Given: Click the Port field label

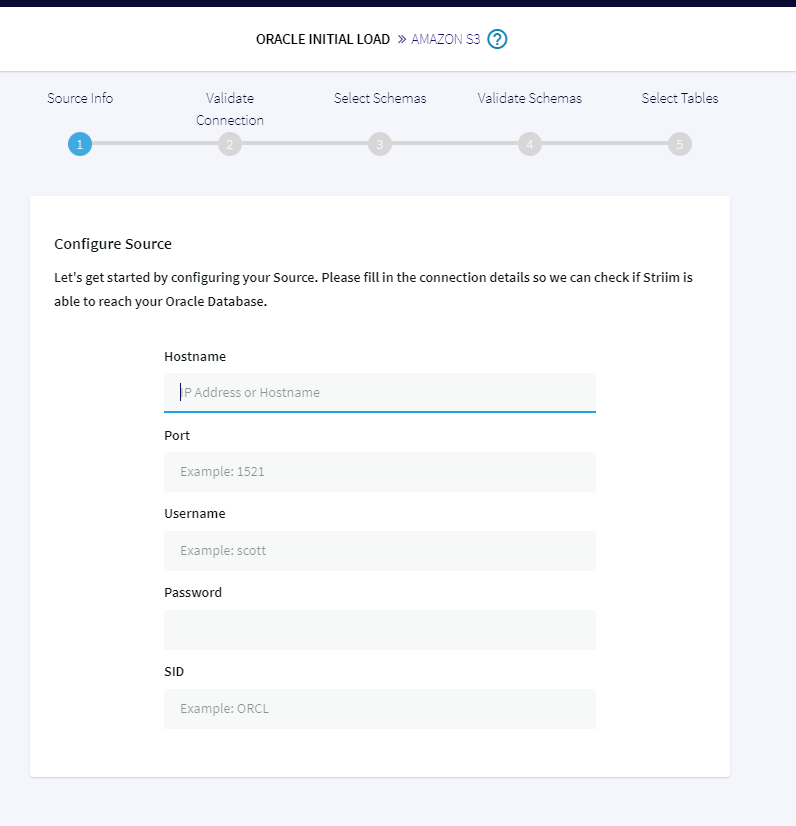Looking at the screenshot, I should (x=177, y=436).
